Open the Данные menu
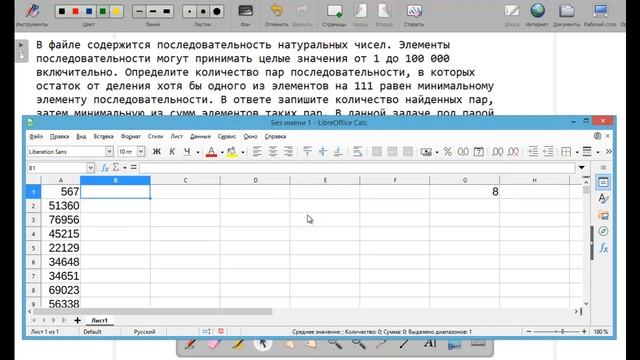This screenshot has height=360, width=640. pyautogui.click(x=200, y=136)
